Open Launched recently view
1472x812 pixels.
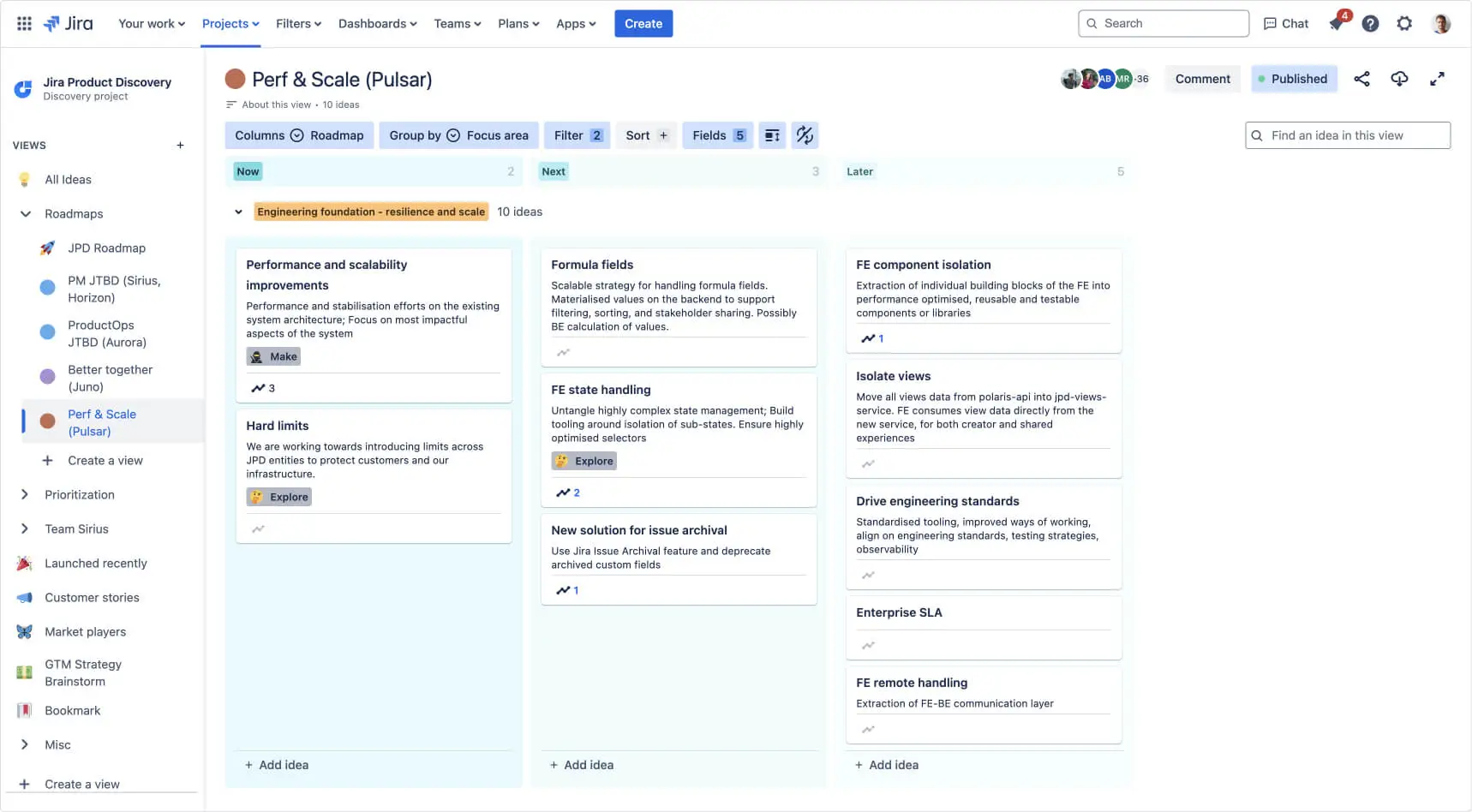[x=96, y=564]
